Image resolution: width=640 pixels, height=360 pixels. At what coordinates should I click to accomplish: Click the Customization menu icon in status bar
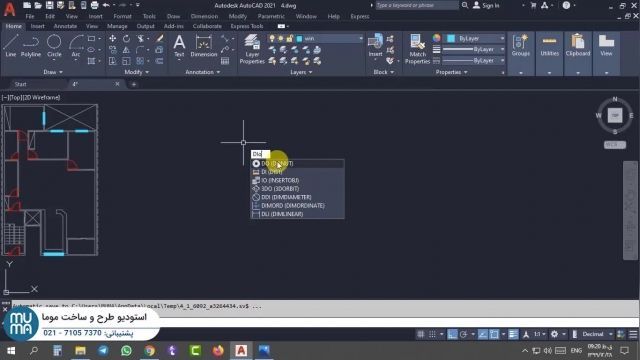[x=633, y=335]
